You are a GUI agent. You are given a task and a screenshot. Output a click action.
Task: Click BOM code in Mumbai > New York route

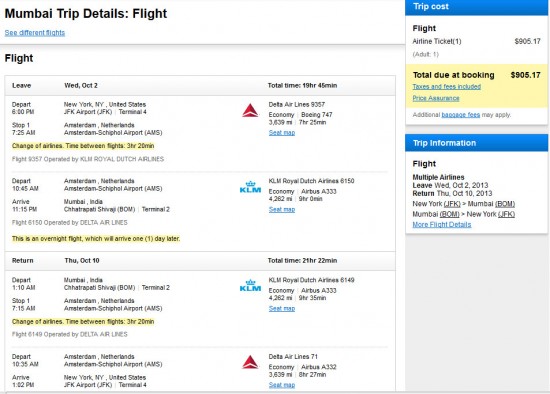coord(449,214)
